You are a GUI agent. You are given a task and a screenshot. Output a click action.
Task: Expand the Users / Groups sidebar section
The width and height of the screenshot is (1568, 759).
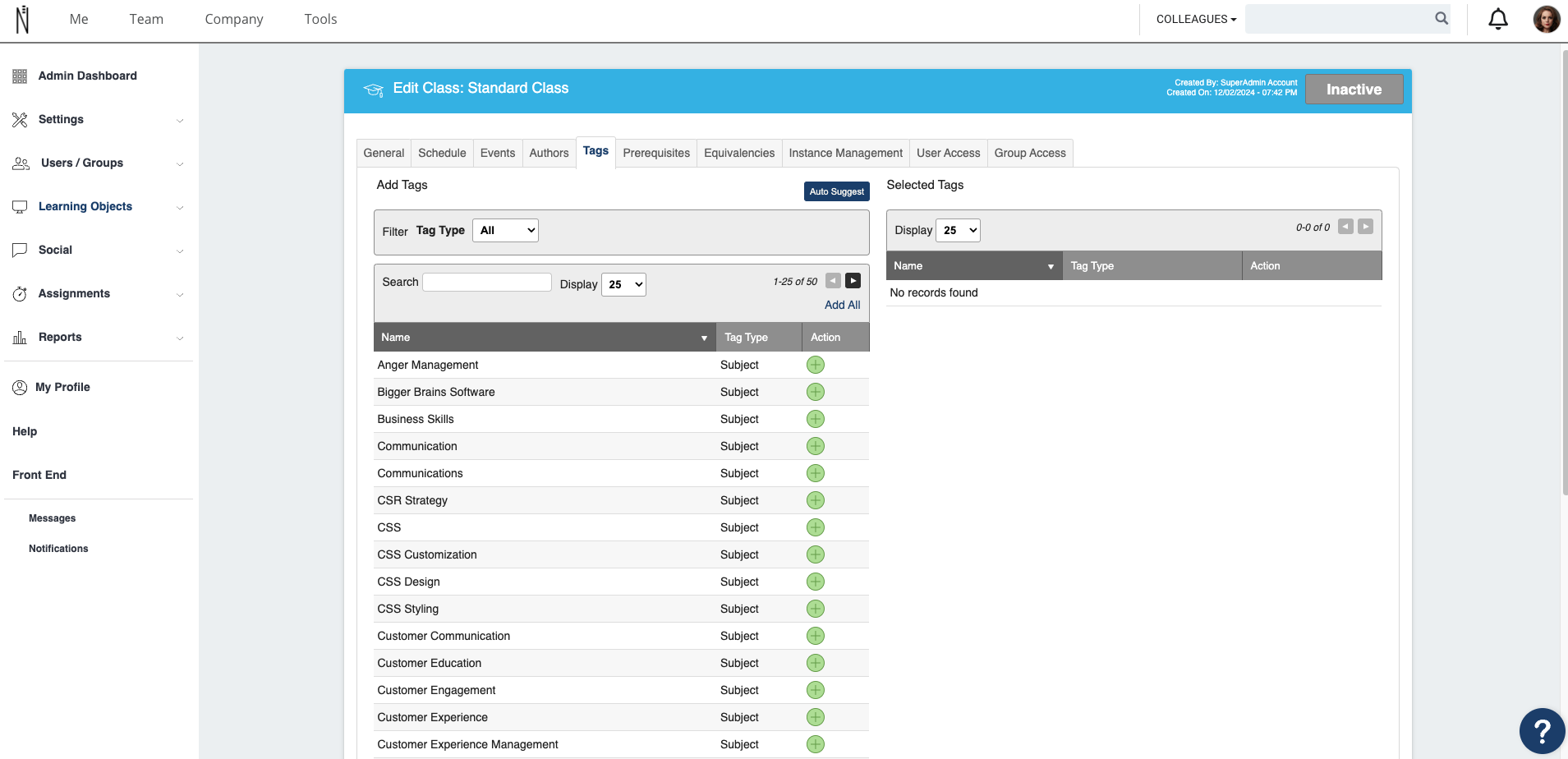coord(180,164)
